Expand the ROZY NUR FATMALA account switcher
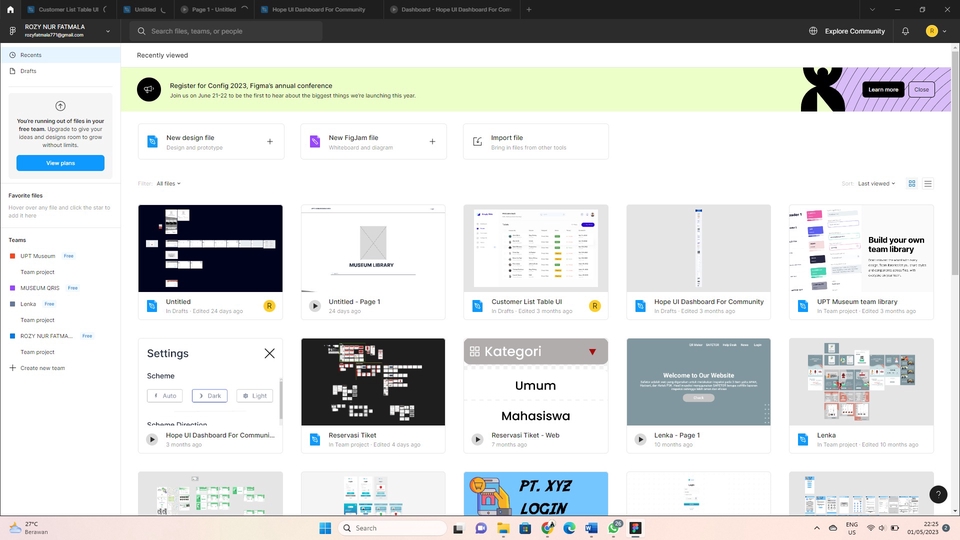Image resolution: width=960 pixels, height=540 pixels. click(x=108, y=31)
